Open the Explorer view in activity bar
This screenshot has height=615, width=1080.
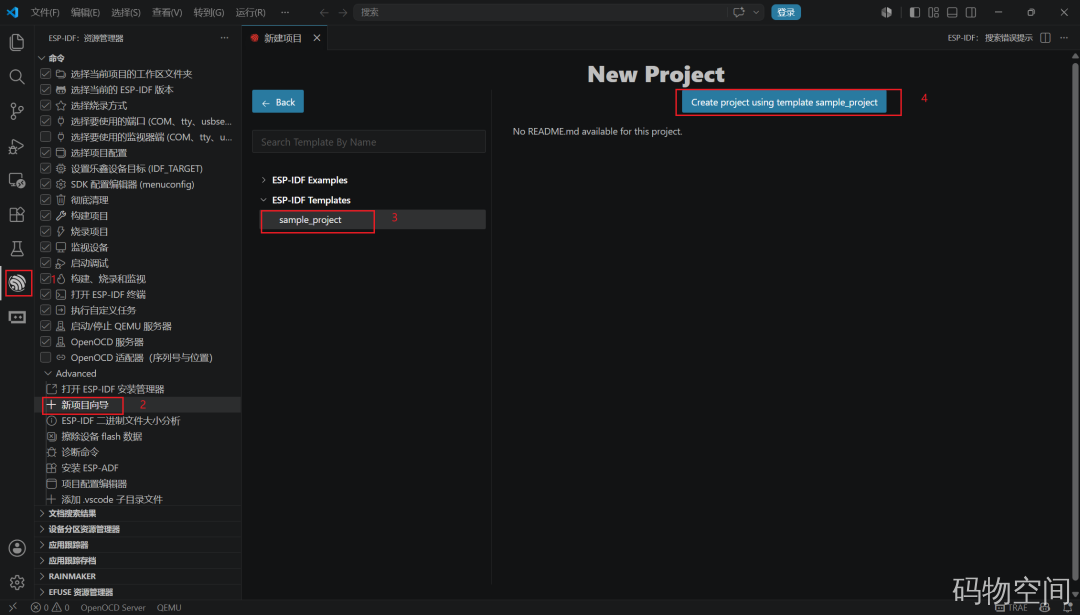17,42
